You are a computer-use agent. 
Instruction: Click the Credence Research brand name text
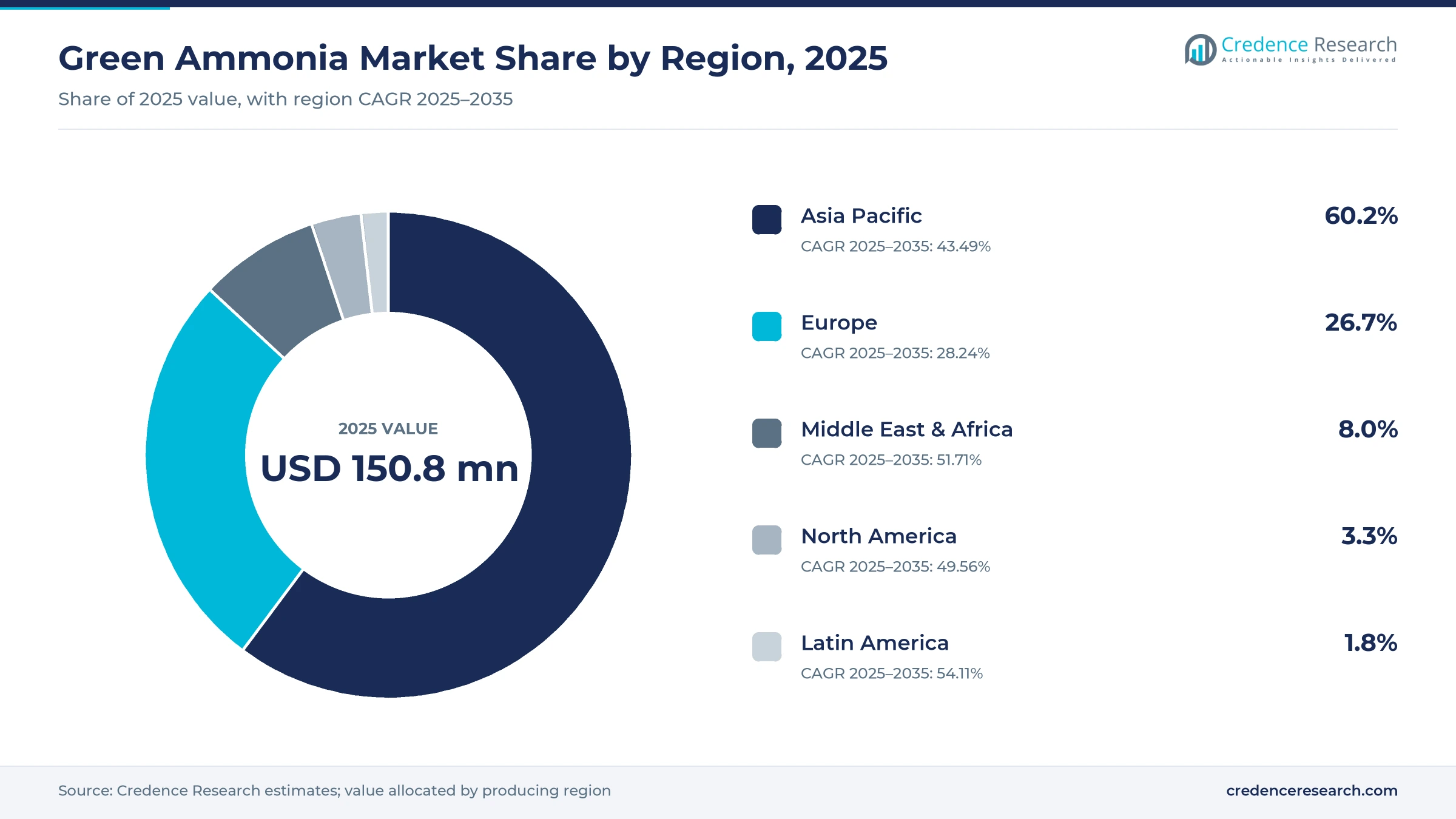pos(1309,44)
